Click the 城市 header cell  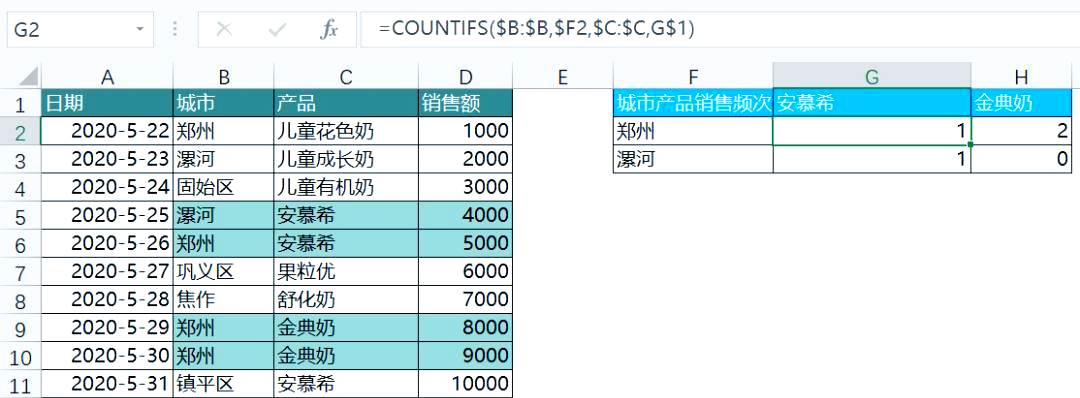pos(223,104)
